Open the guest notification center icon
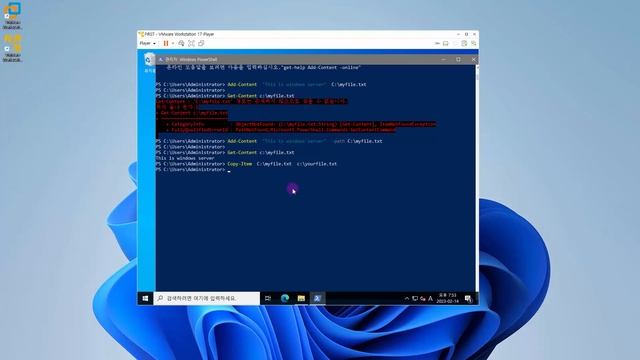 tap(469, 299)
